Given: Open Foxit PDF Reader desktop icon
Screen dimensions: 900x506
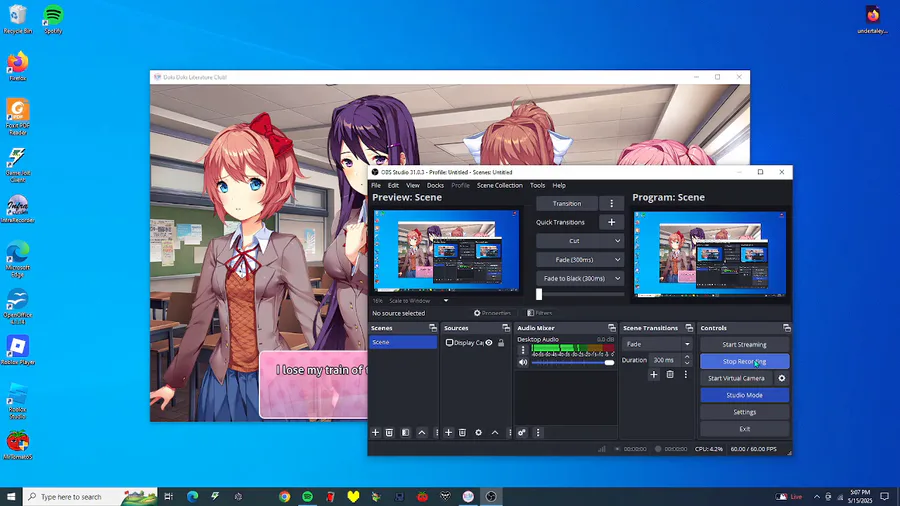Looking at the screenshot, I should click(x=18, y=116).
